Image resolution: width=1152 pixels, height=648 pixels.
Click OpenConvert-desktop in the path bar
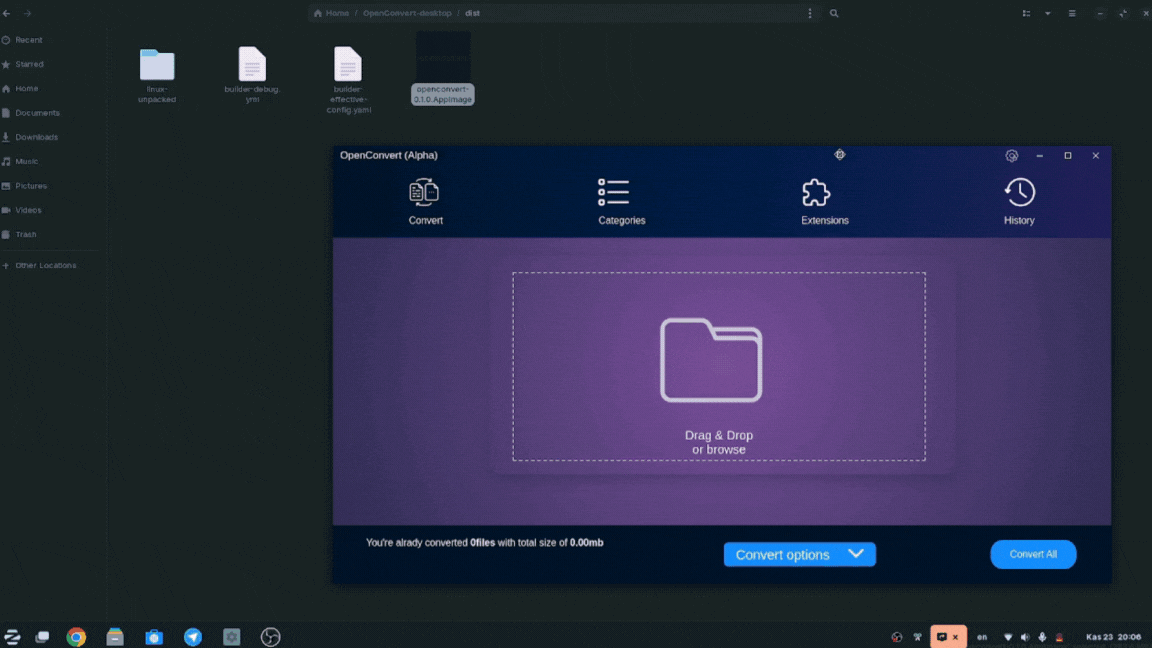pyautogui.click(x=407, y=13)
